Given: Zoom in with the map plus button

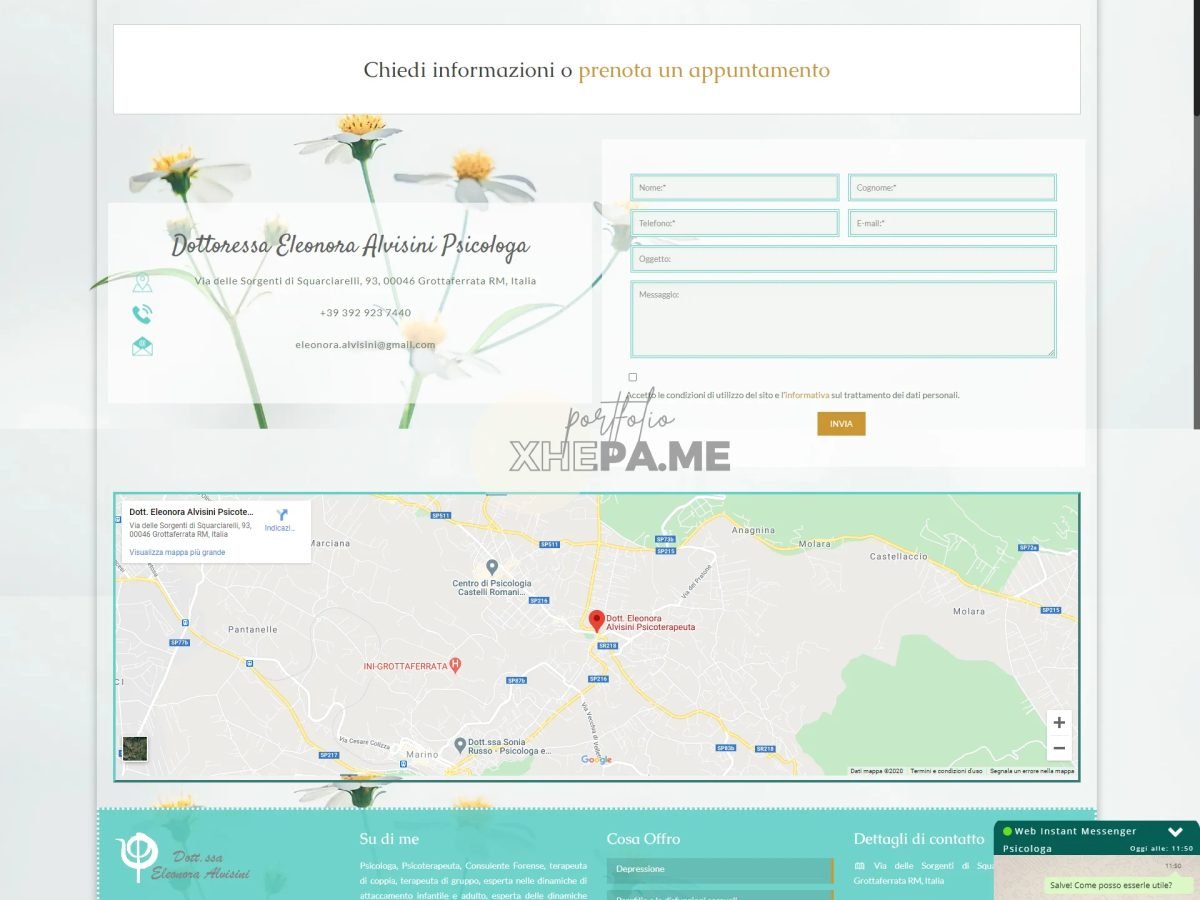Looking at the screenshot, I should click(1059, 723).
